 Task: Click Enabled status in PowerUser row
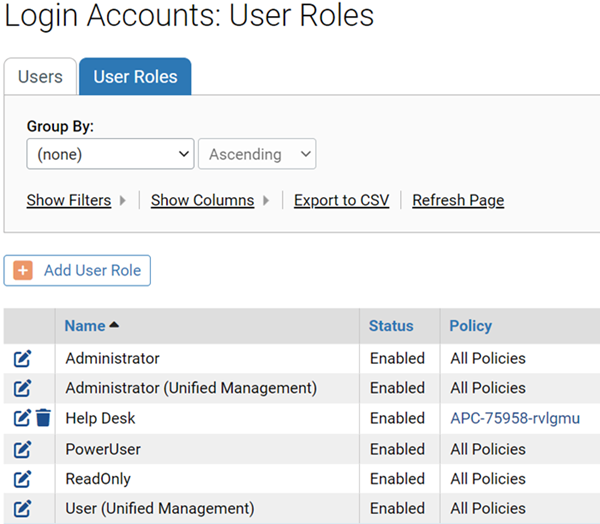[x=397, y=449]
